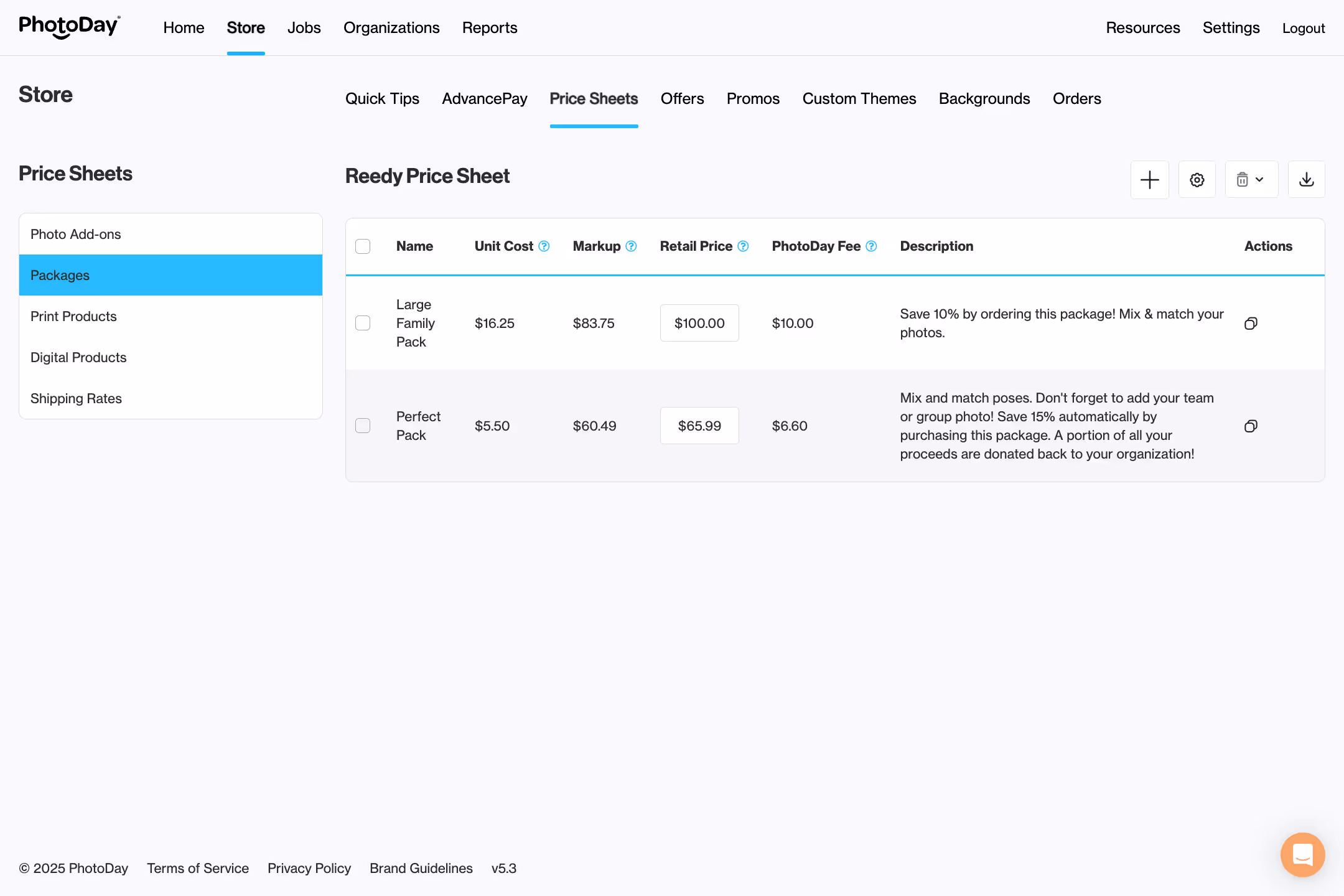This screenshot has width=1344, height=896.
Task: Check the Perfect Pack checkbox
Action: [x=363, y=426]
